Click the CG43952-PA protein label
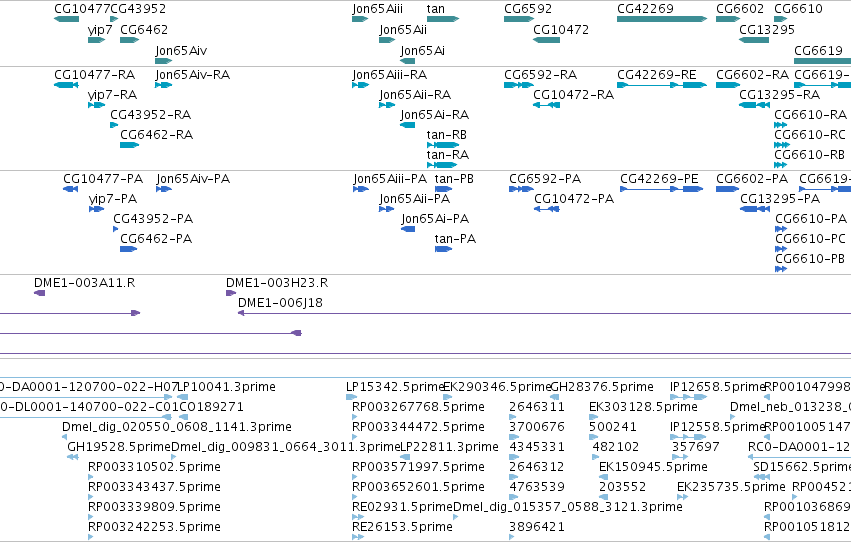The width and height of the screenshot is (851, 542). [x=153, y=219]
